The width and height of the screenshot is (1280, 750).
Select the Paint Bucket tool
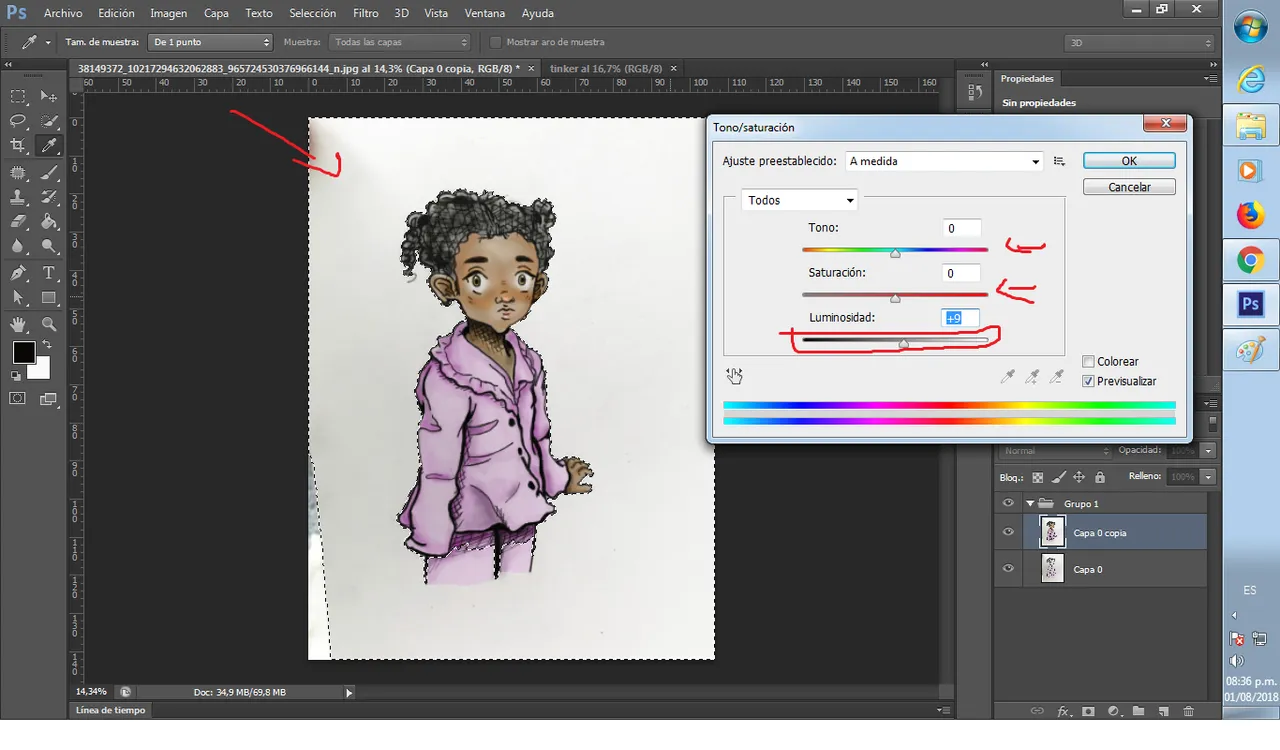pos(48,222)
